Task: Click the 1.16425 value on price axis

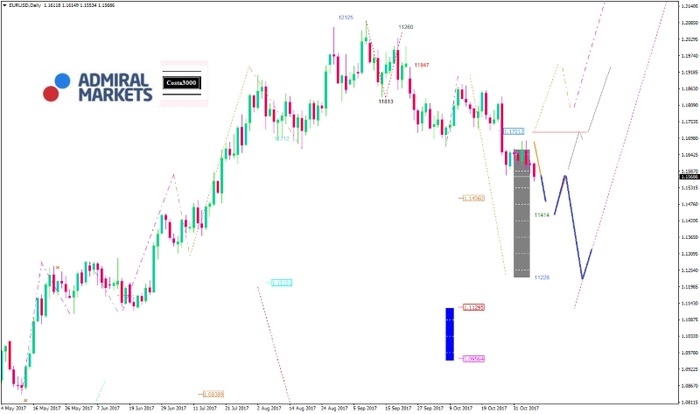Action: 690,155
